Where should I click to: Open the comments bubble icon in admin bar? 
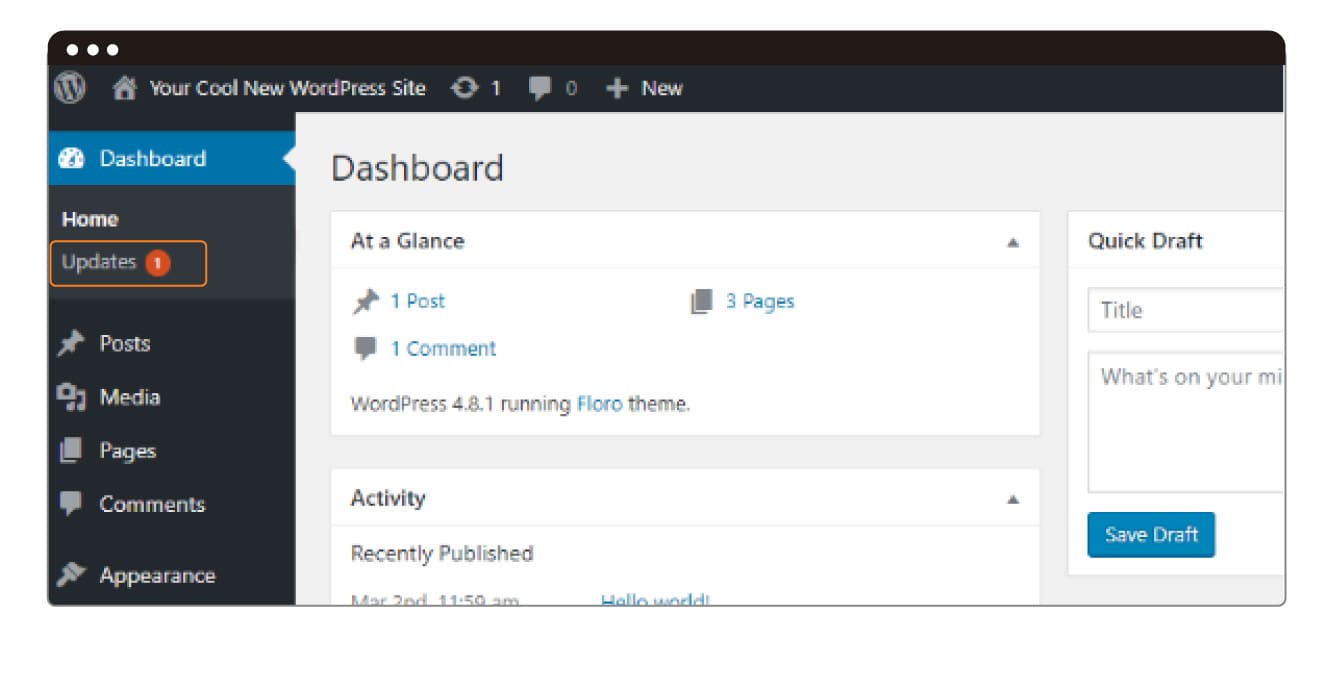pyautogui.click(x=540, y=88)
